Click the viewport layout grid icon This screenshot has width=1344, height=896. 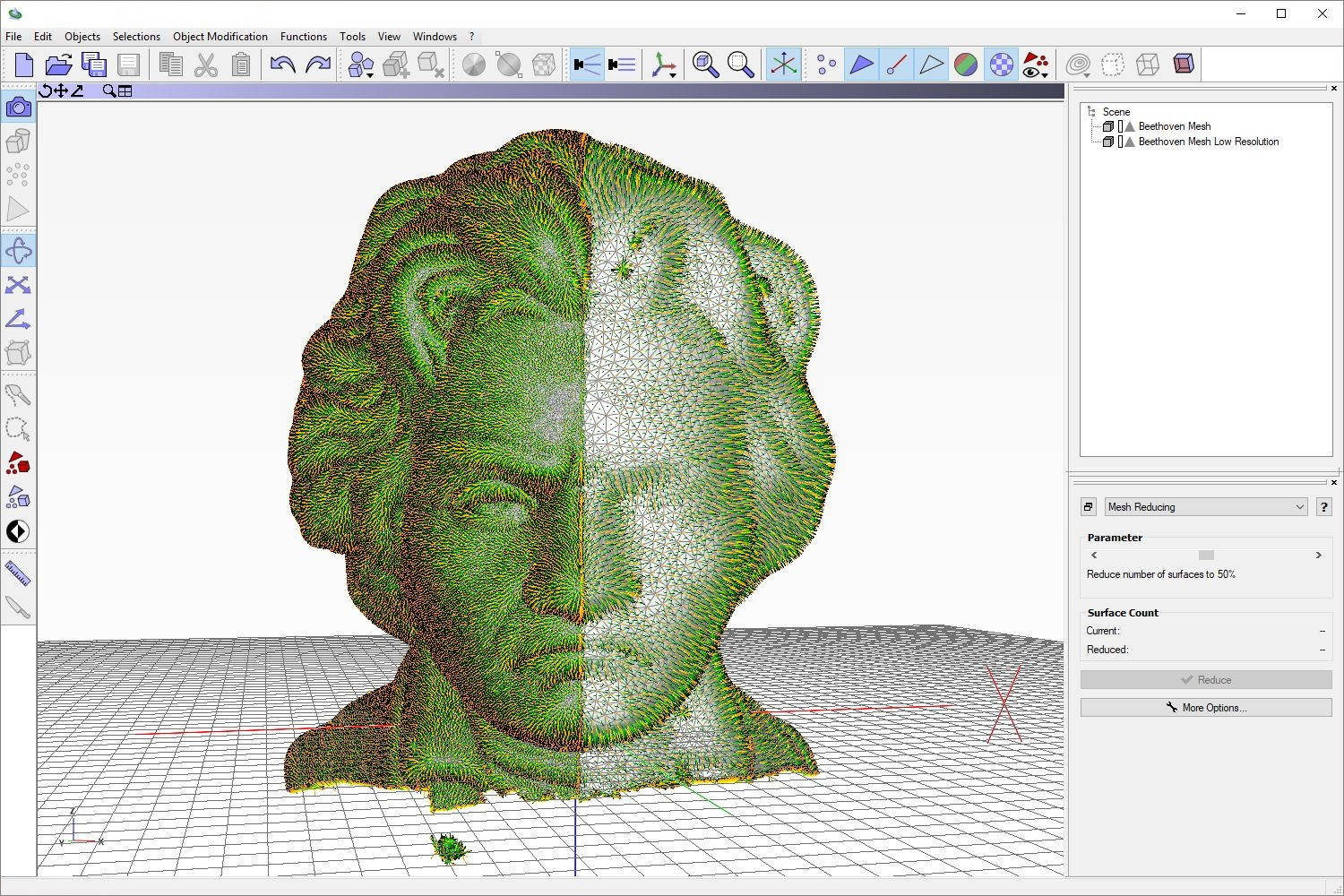125,90
